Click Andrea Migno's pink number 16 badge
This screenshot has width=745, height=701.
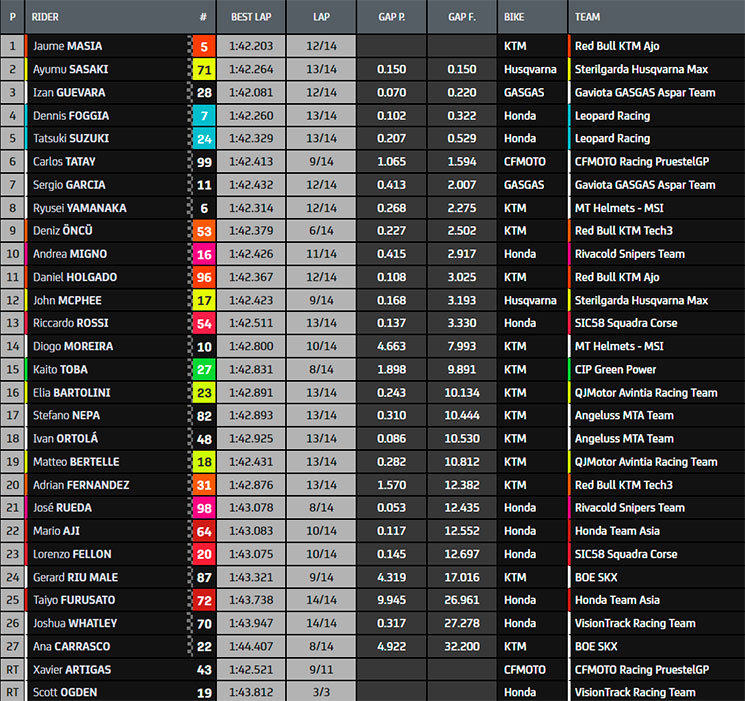coord(203,254)
